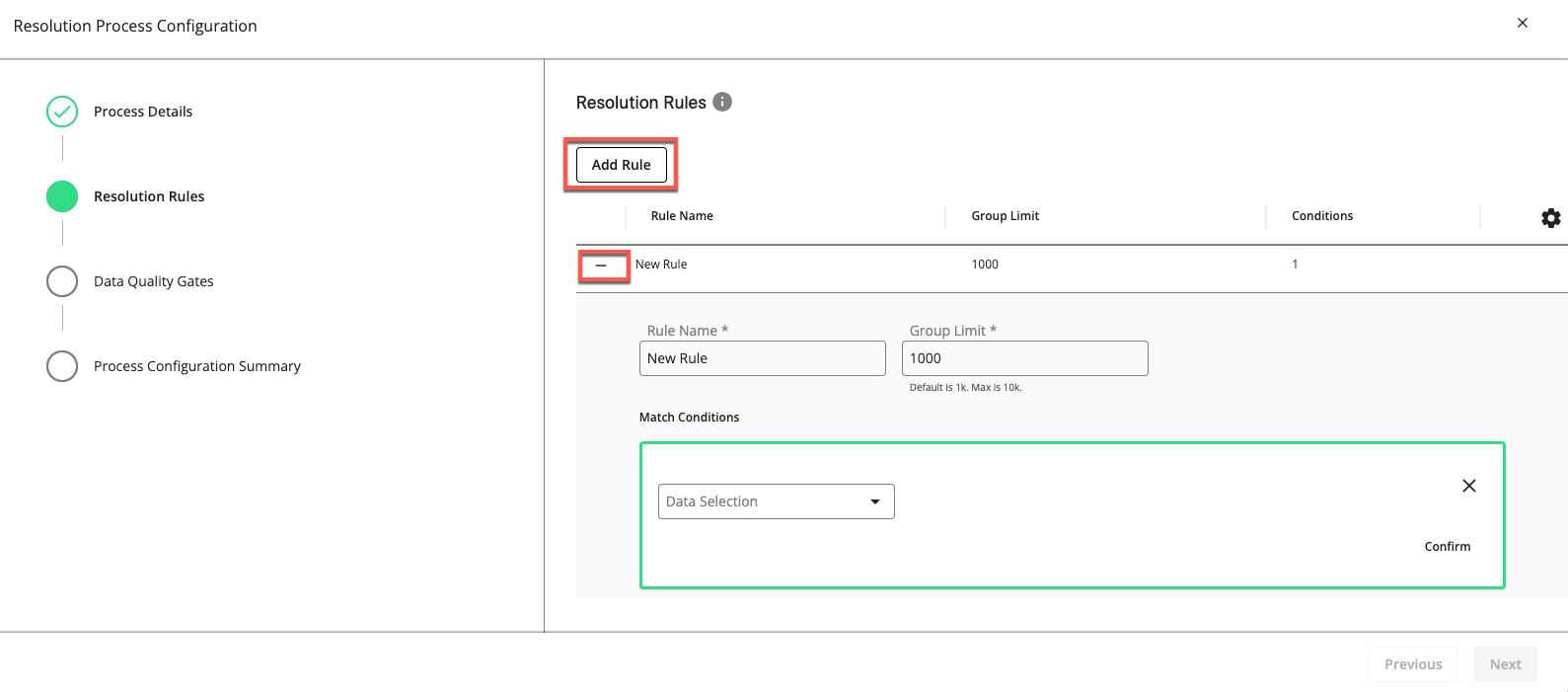
Task: Open table settings gear icon
Action: click(x=1550, y=218)
